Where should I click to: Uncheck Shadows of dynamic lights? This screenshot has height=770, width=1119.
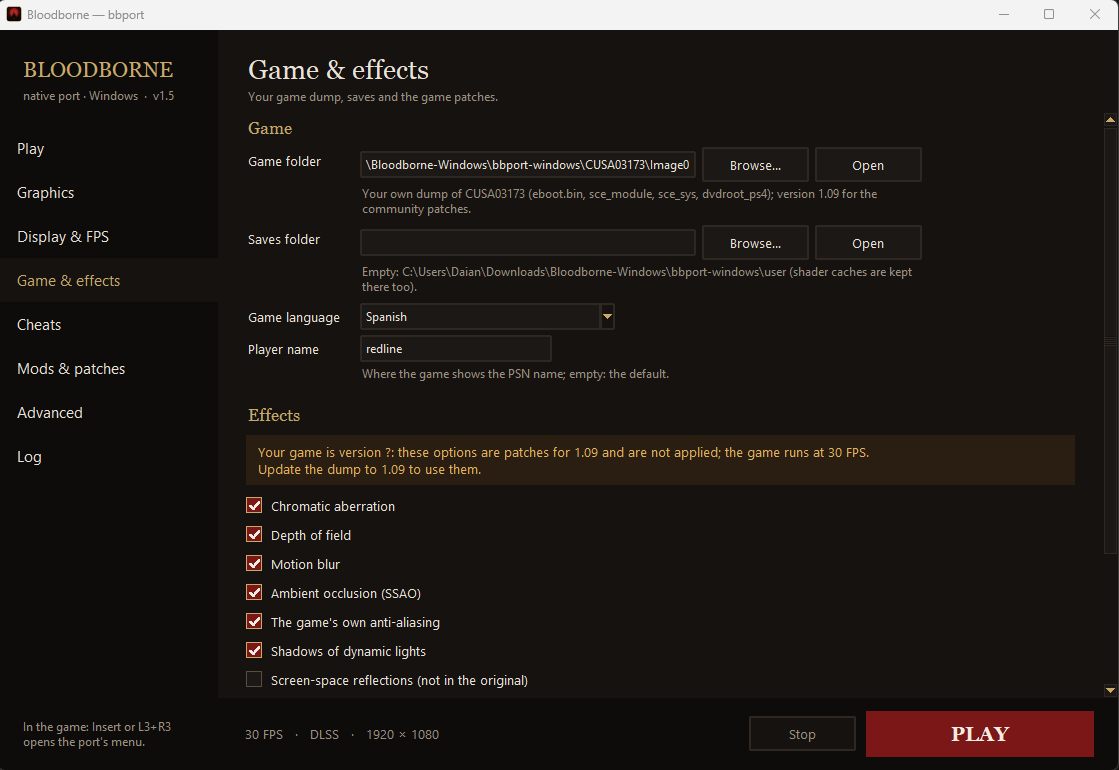point(254,651)
